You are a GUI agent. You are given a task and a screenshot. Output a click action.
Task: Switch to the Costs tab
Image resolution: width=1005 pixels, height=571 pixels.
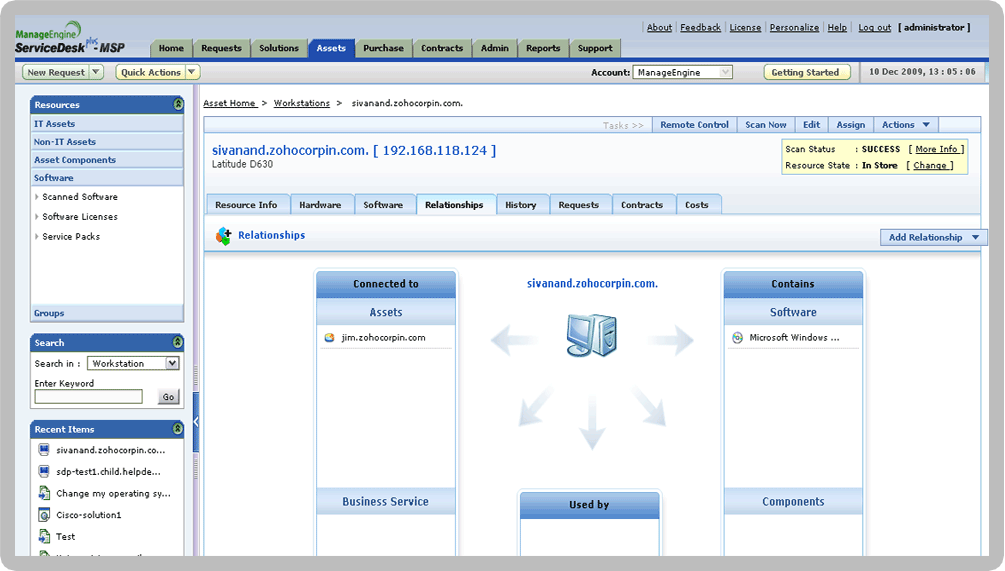coord(697,205)
